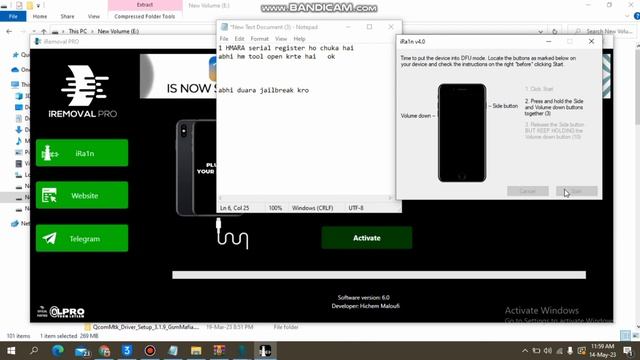This screenshot has width=640, height=360.
Task: Click the Activate button
Action: [x=367, y=238]
